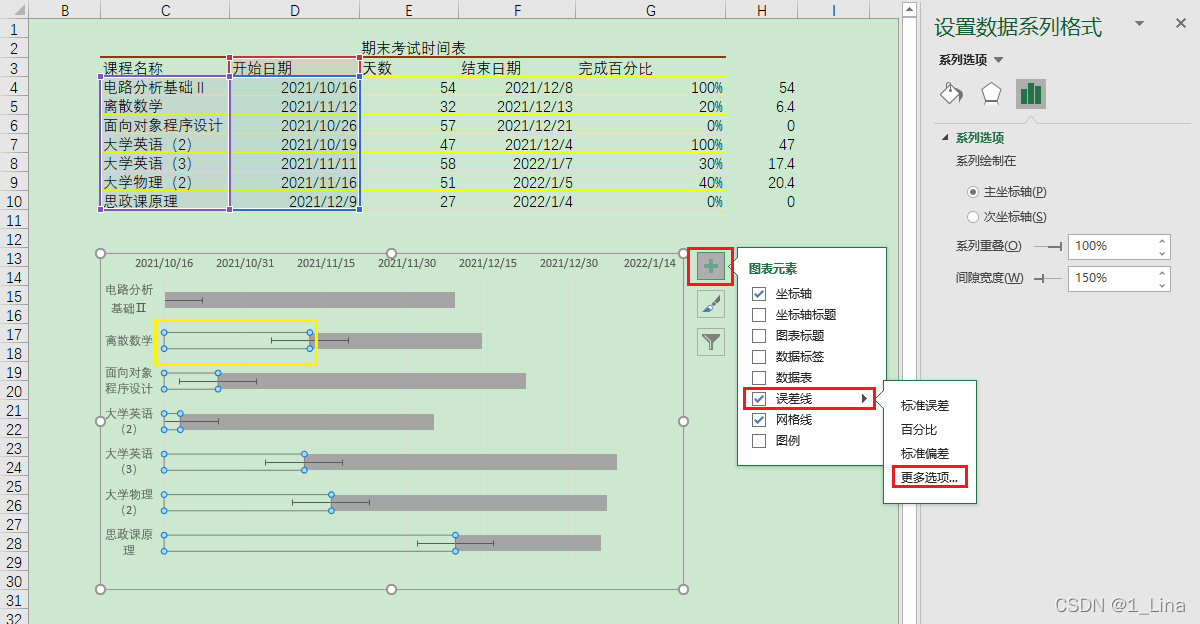Open the Chart Styles paintbrush button
This screenshot has width=1200, height=624.
tap(711, 305)
